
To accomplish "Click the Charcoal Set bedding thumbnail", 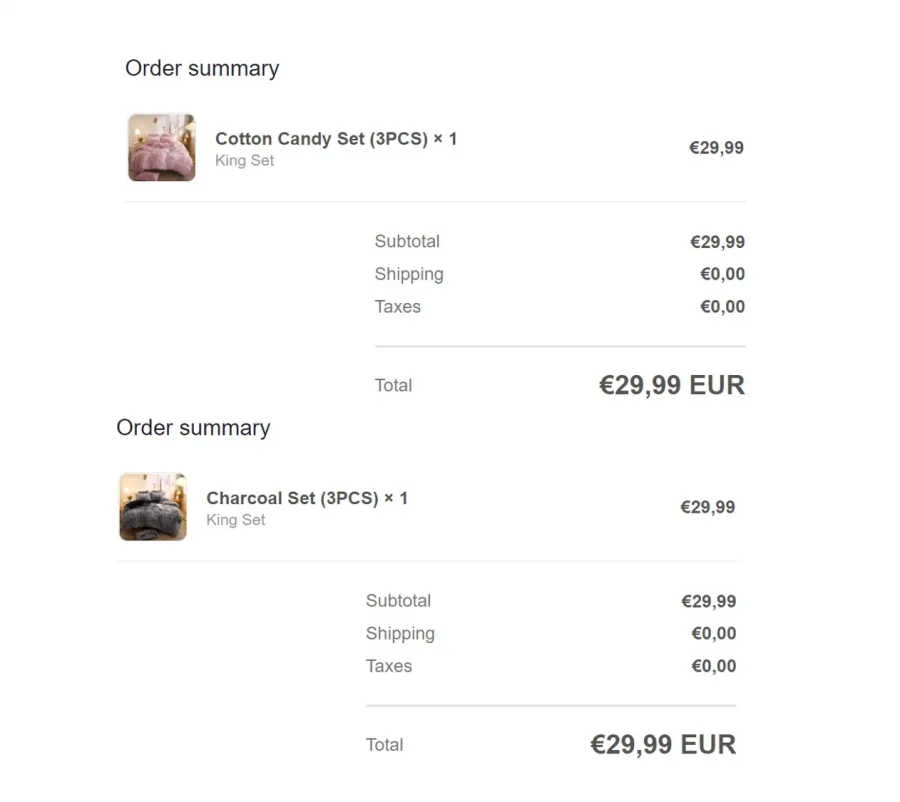I will tap(153, 507).
